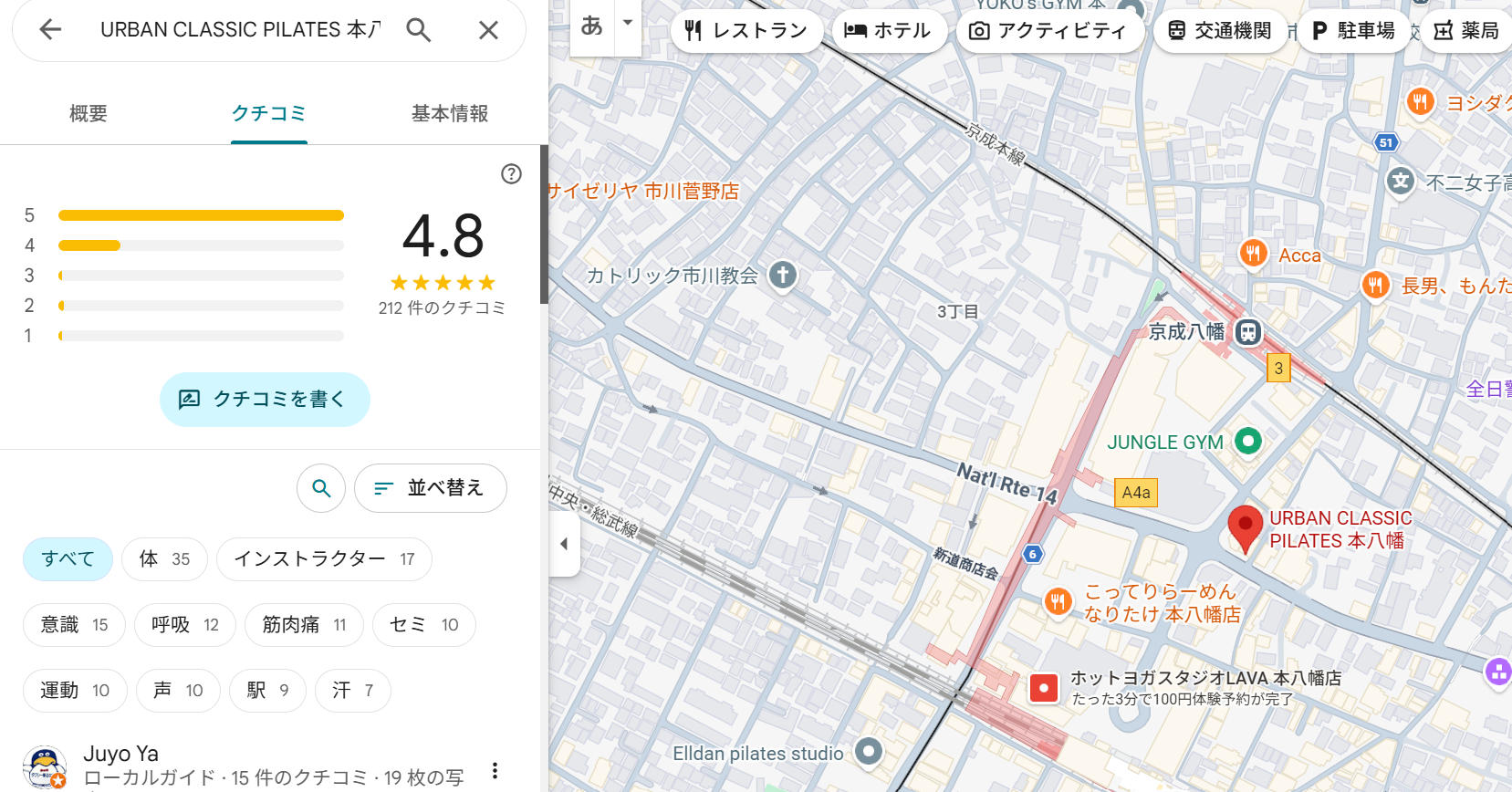
Task: Filter reviews by 筋肉痛 topic
Action: coord(304,625)
